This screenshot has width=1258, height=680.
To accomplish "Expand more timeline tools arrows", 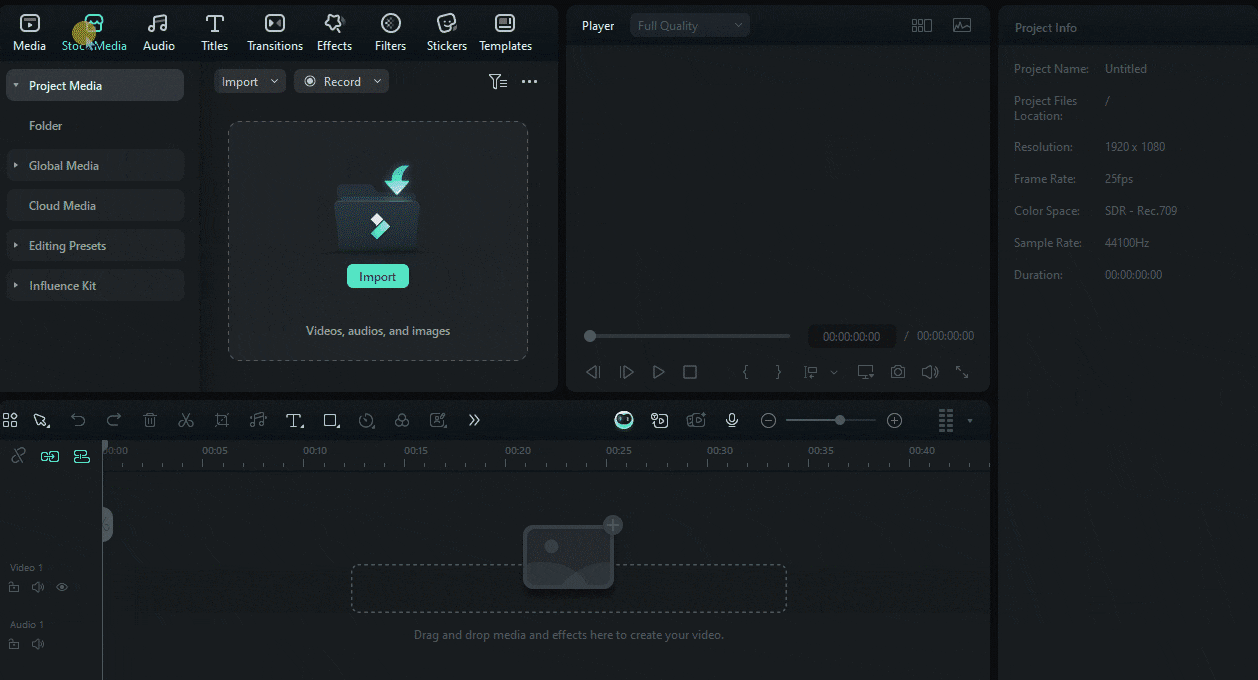I will 474,421.
